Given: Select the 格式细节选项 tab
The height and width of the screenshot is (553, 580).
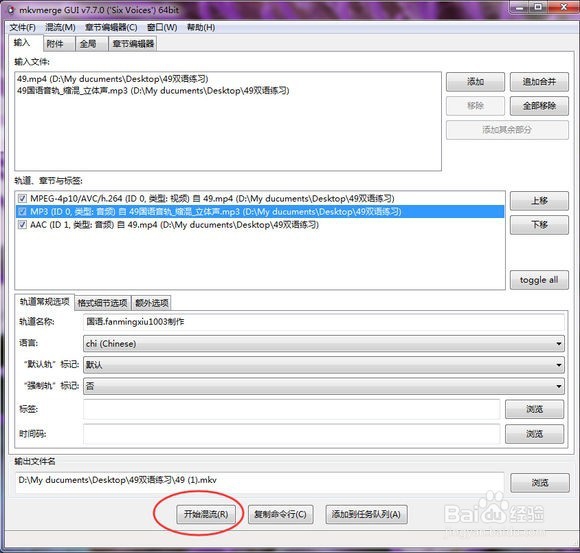Looking at the screenshot, I should (102, 303).
